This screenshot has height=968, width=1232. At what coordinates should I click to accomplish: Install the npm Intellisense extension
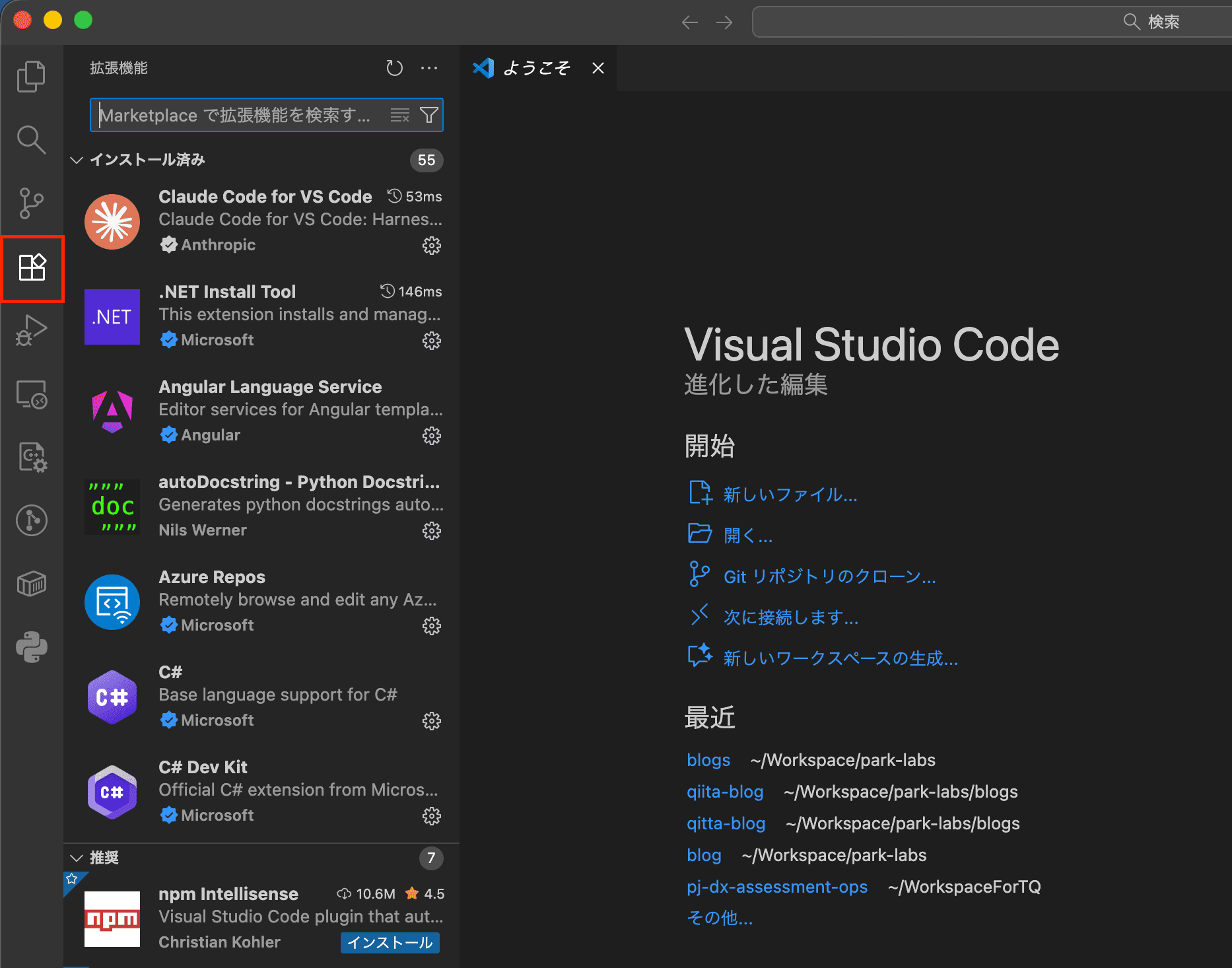(390, 942)
